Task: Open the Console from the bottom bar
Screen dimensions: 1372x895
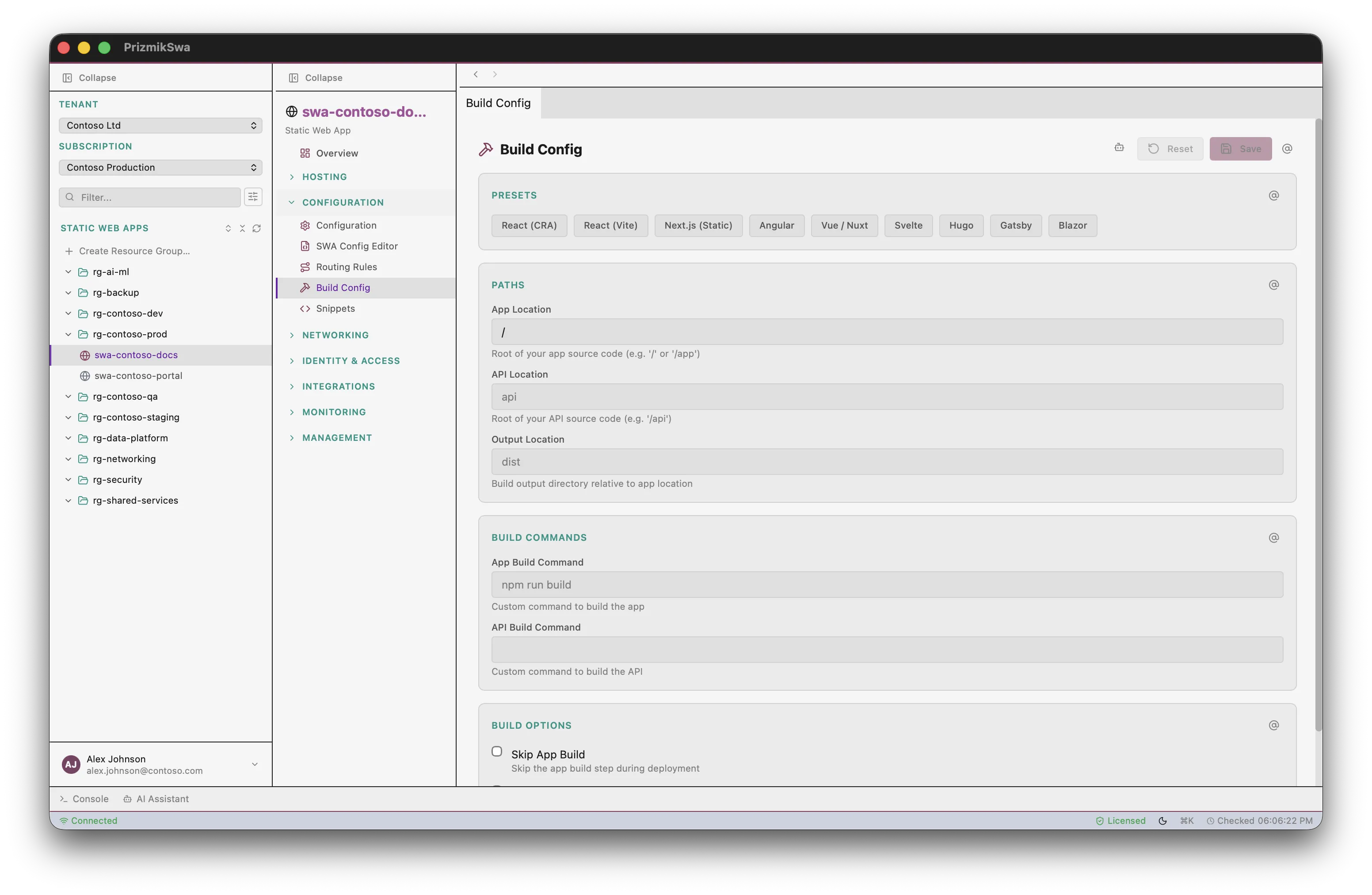Action: click(84, 799)
